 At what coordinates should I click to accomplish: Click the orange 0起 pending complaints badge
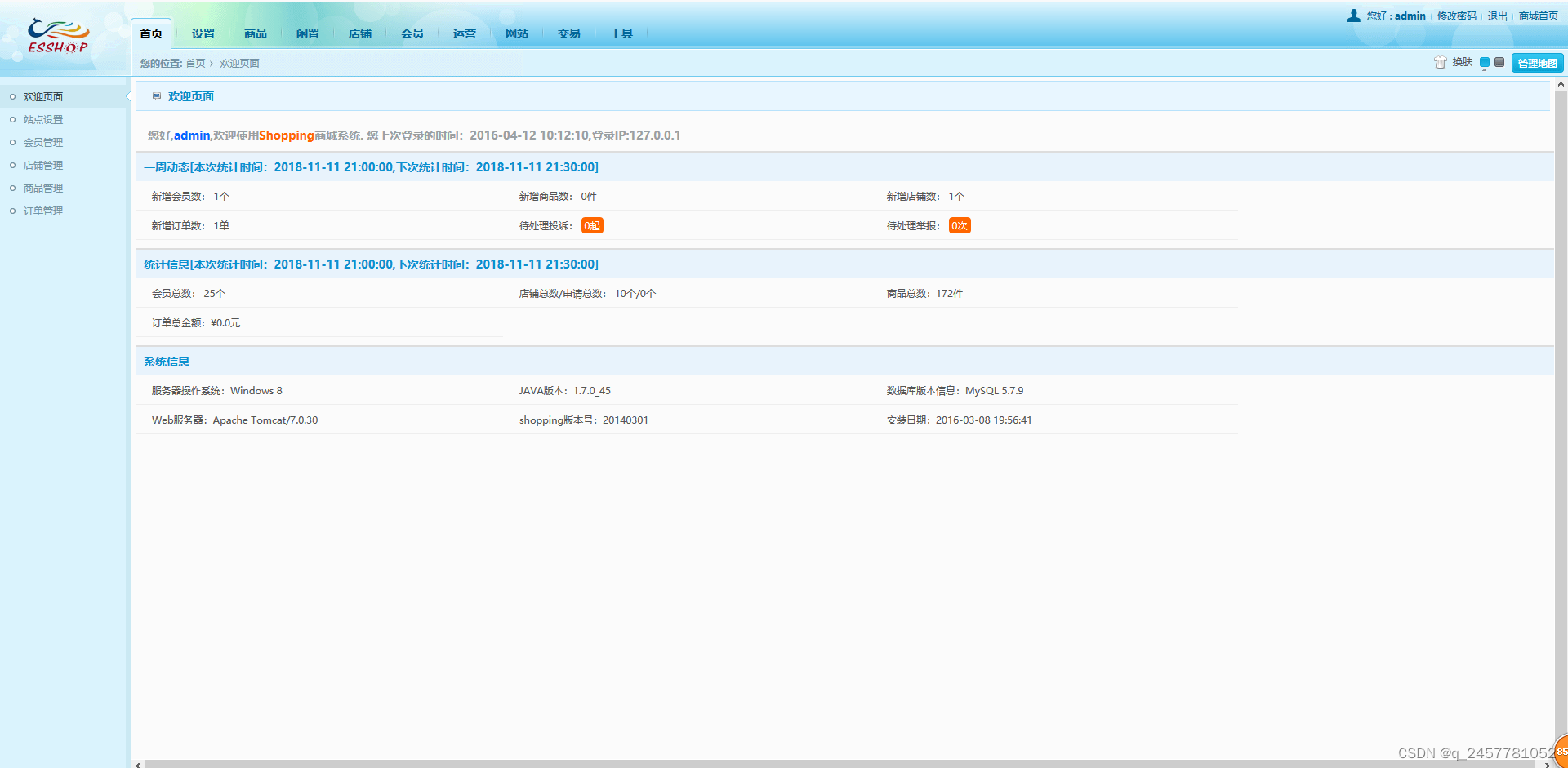(591, 225)
